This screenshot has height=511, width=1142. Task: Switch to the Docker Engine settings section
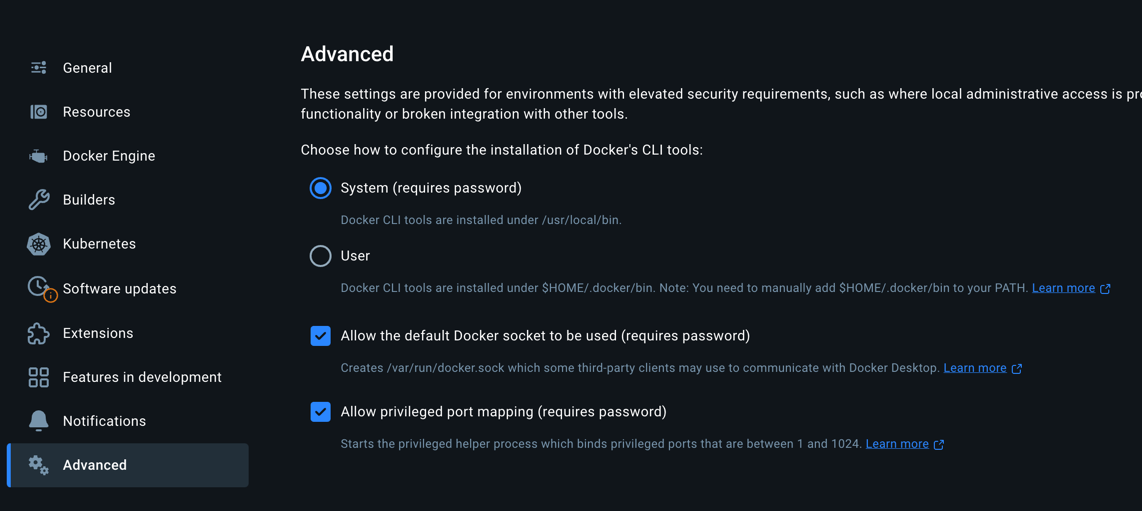pos(127,156)
